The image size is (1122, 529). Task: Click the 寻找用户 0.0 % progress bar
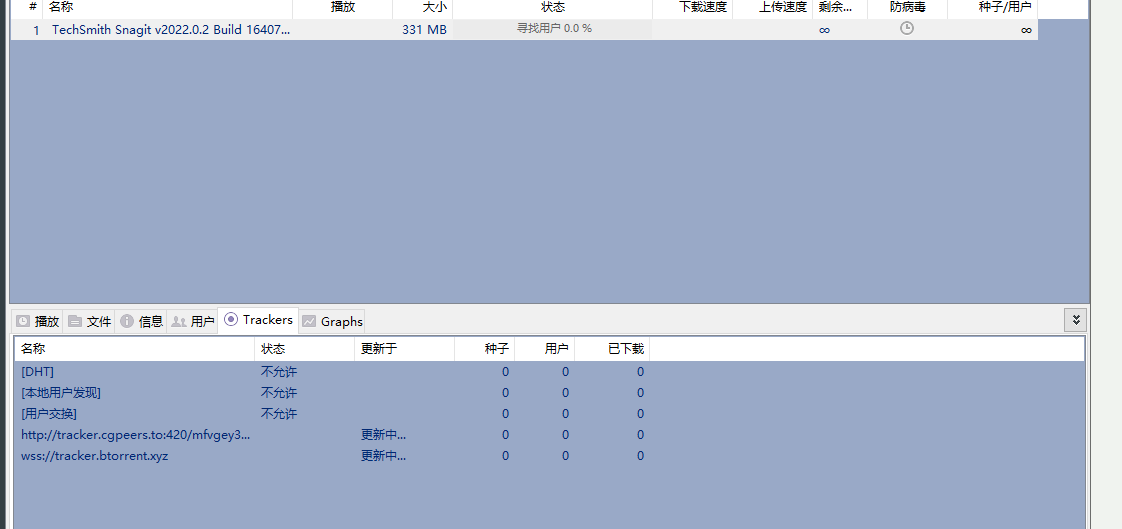point(552,29)
